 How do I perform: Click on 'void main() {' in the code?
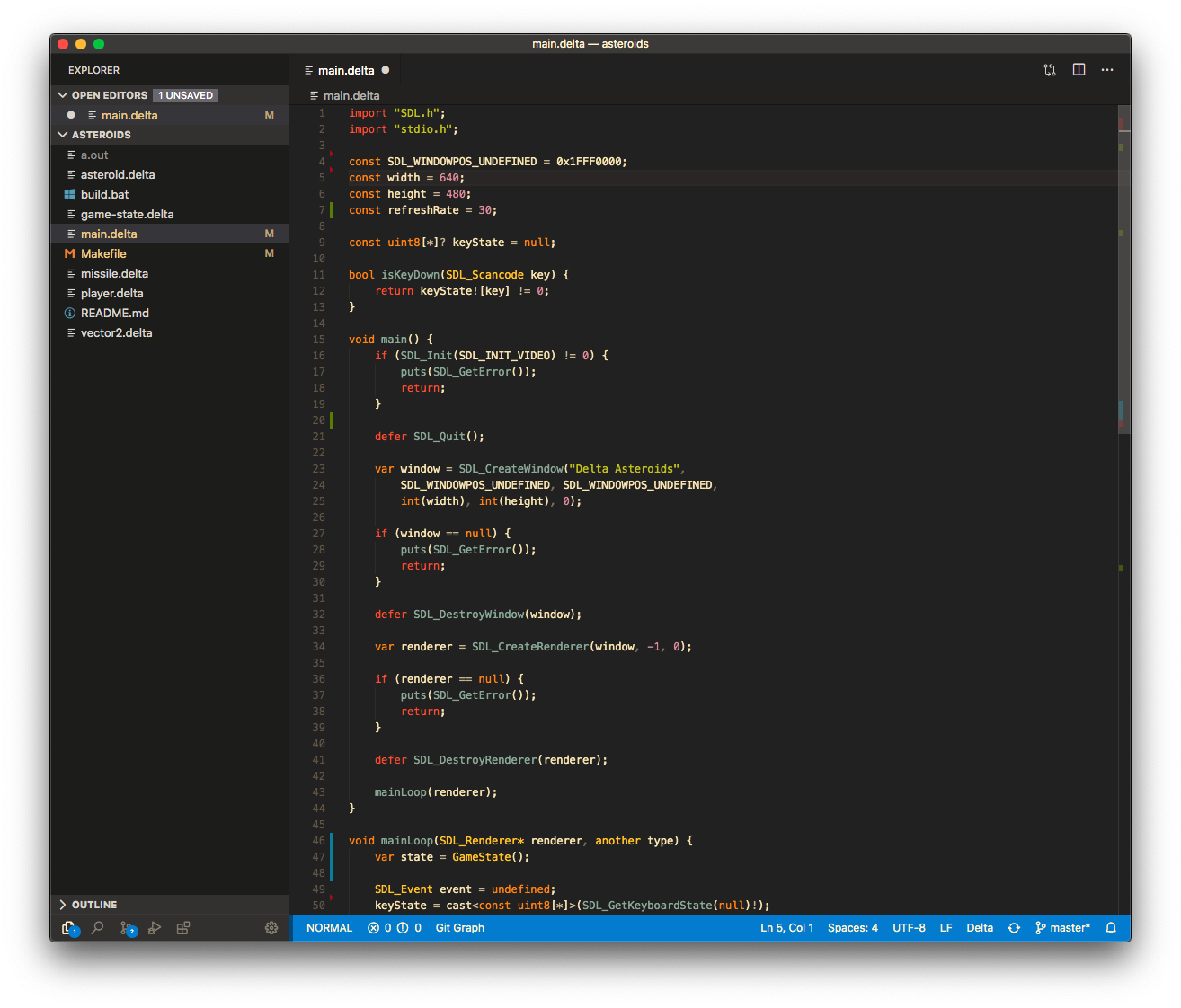pos(391,340)
